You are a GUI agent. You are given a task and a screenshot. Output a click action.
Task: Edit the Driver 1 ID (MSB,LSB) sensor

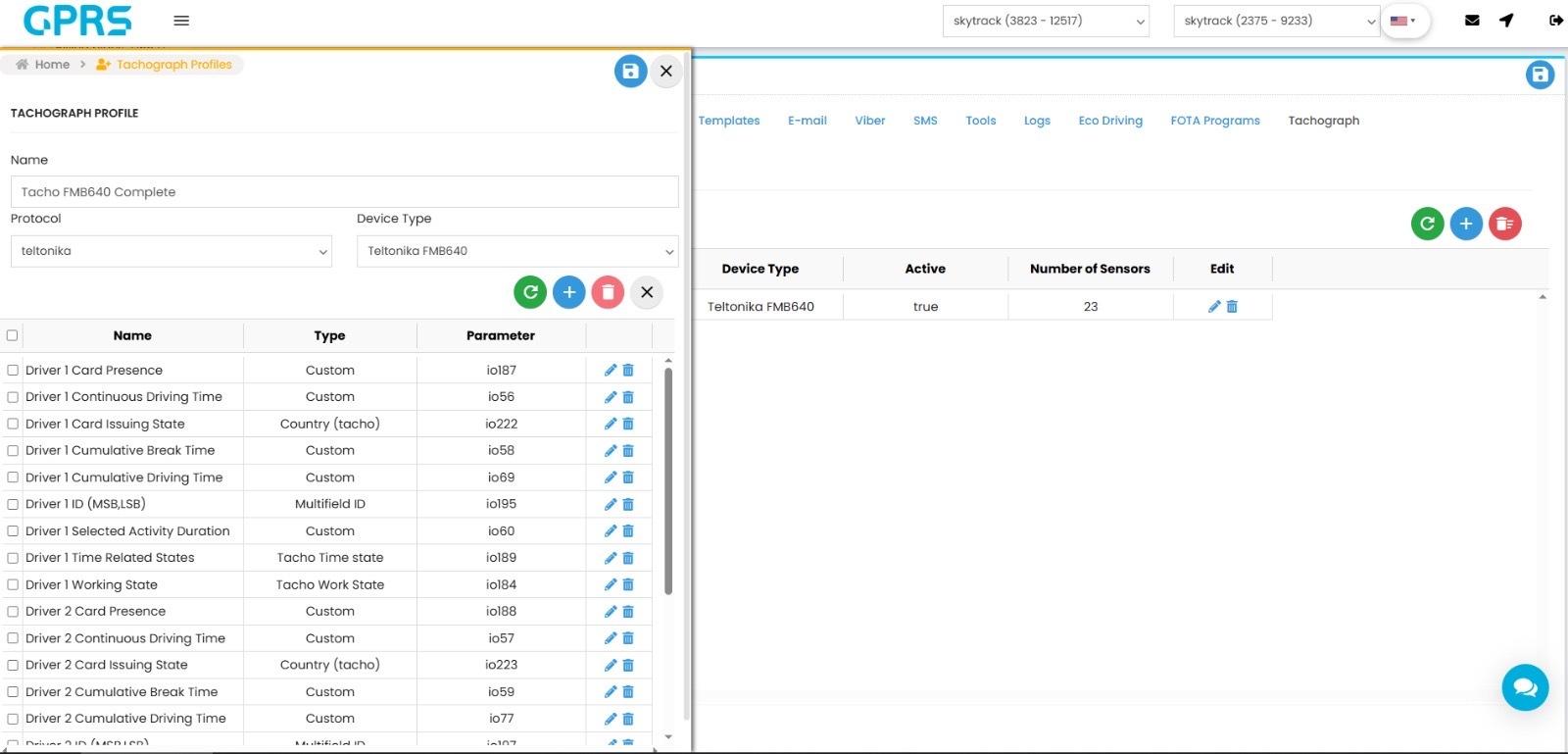(611, 504)
